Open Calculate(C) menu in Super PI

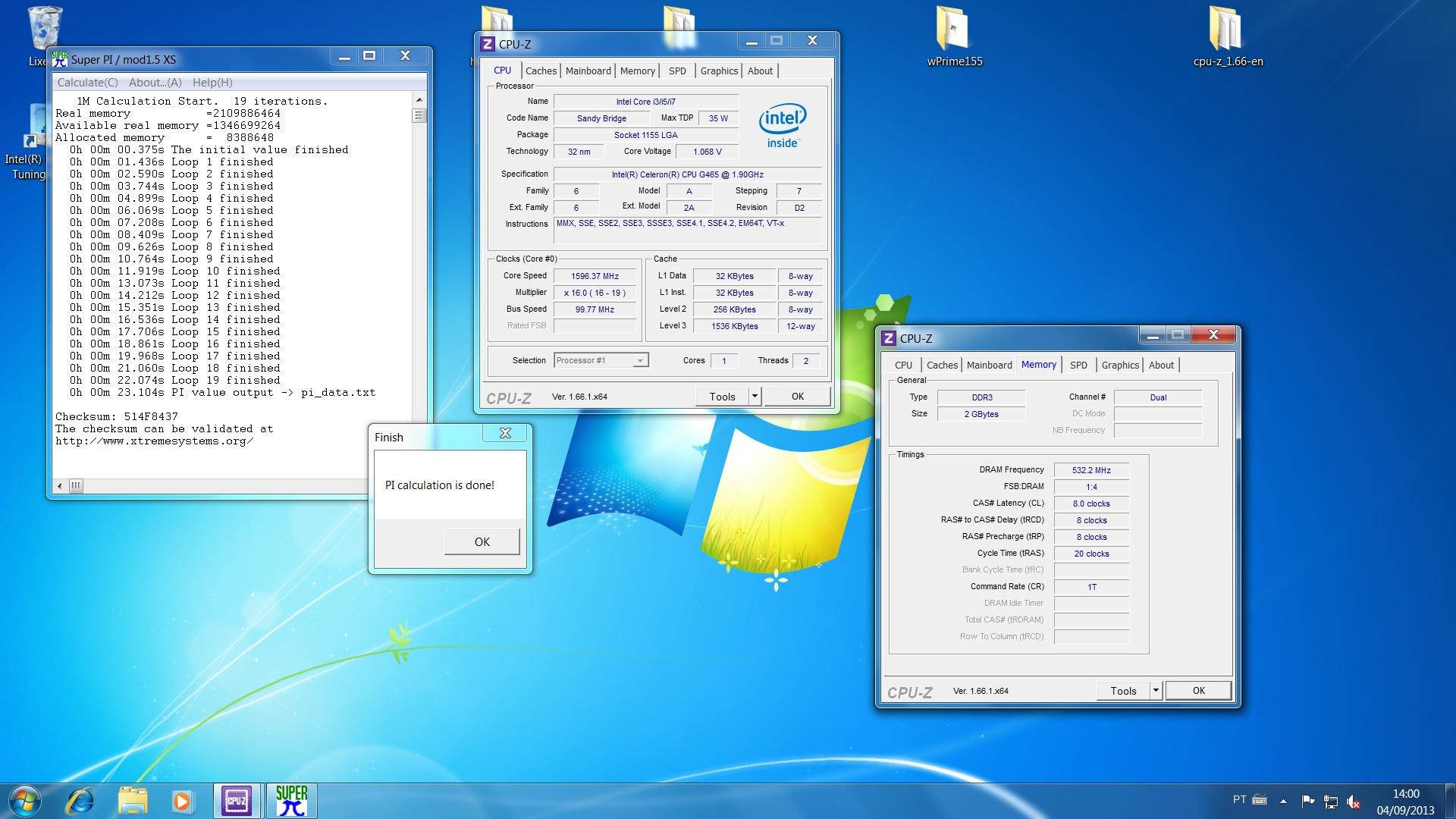click(x=88, y=82)
